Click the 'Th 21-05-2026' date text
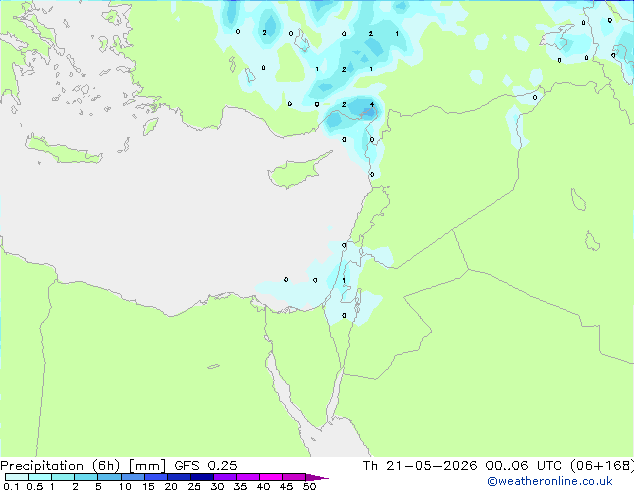 coord(420,466)
